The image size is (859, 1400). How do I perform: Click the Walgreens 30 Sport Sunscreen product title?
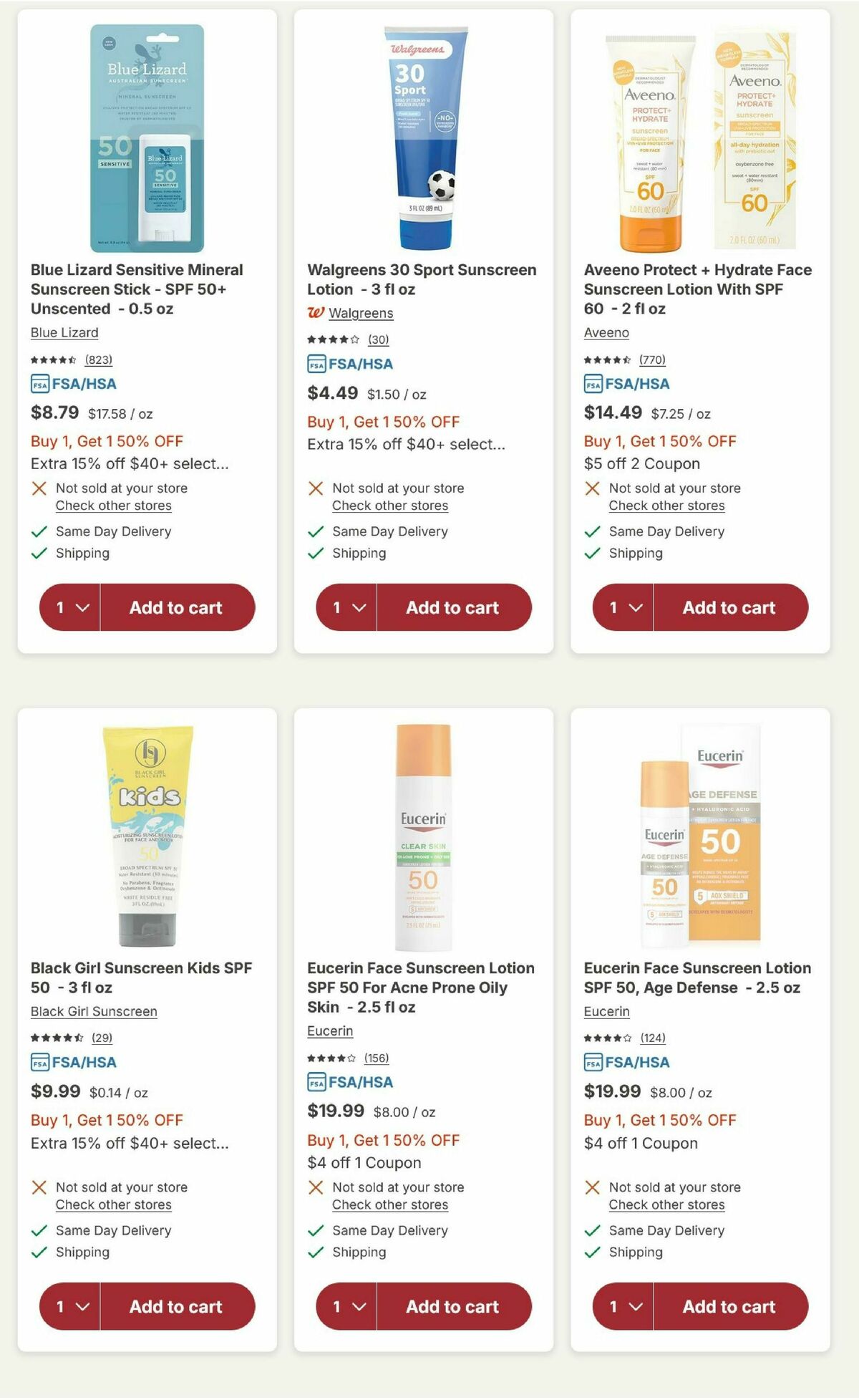[x=422, y=279]
